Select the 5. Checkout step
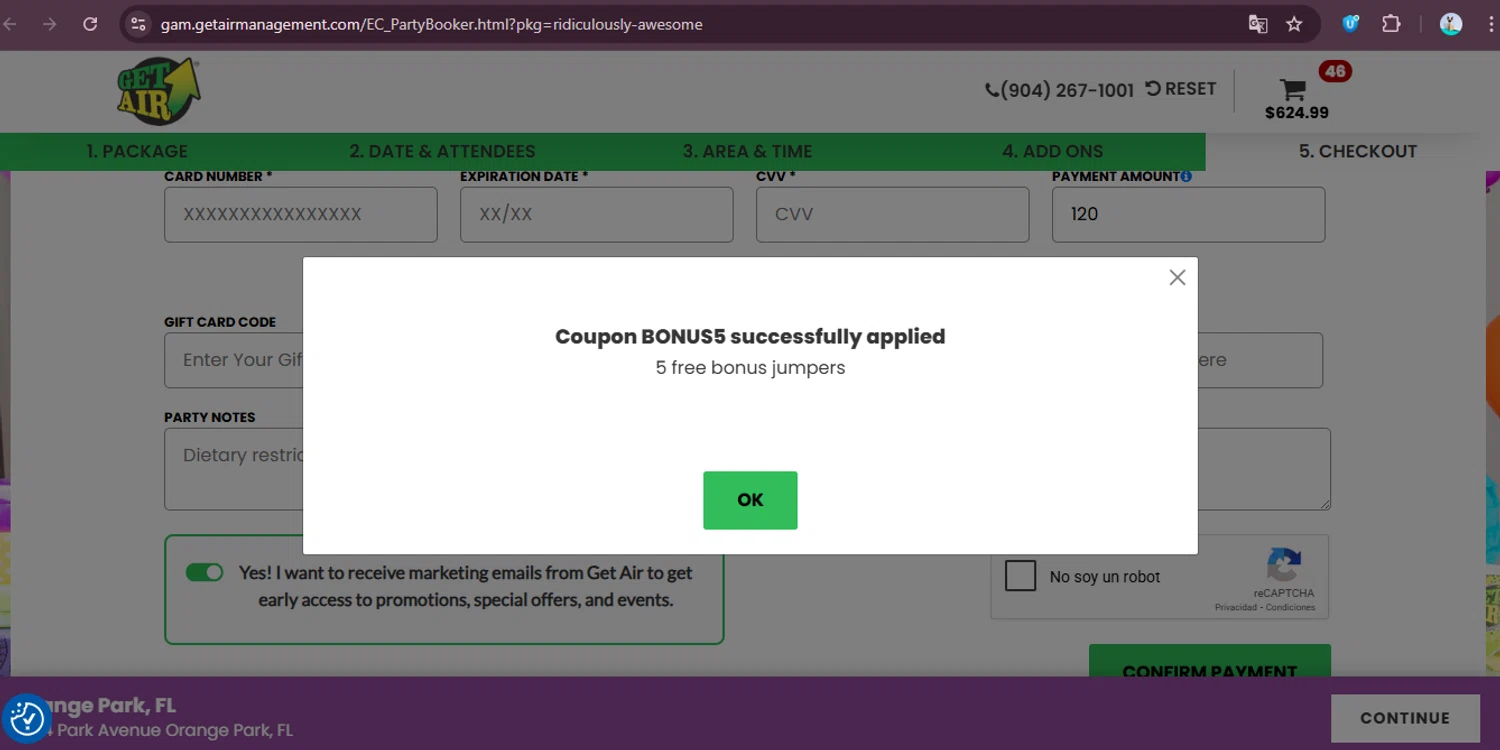 pyautogui.click(x=1357, y=151)
